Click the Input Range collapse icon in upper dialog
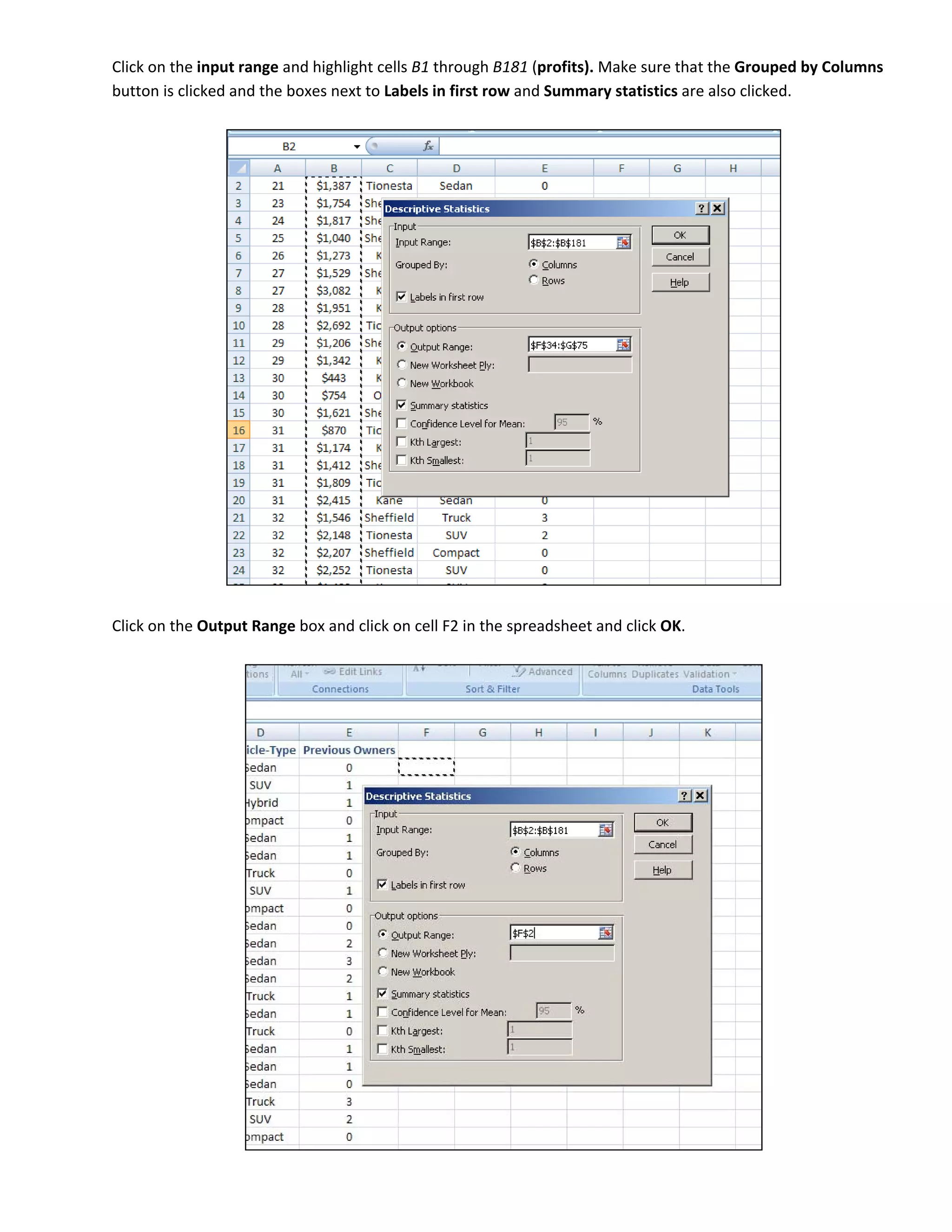952x1232 pixels. (x=623, y=243)
